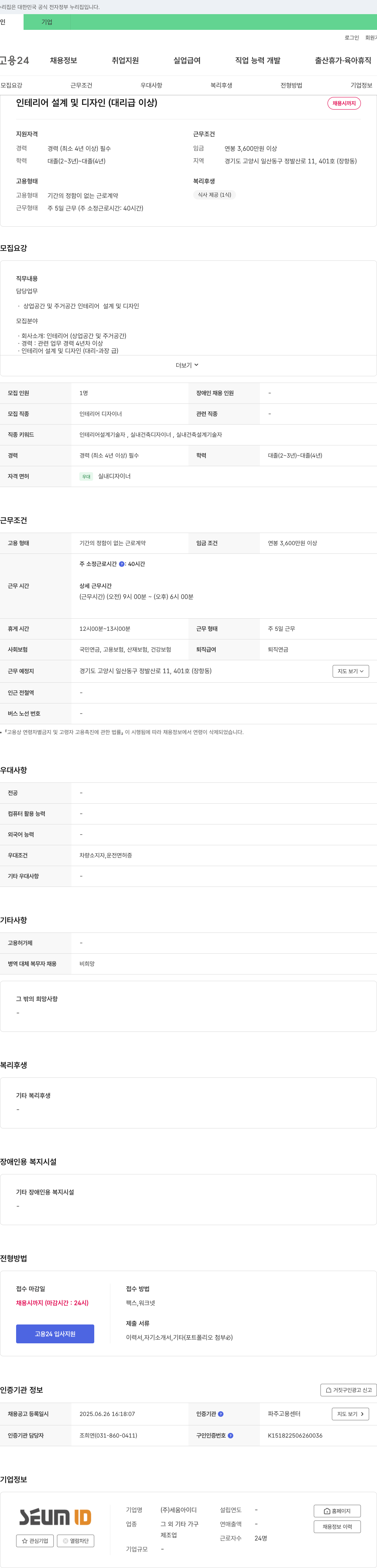Click 인테리어 디자이너 job category value
This screenshot has height=1568, width=377.
coord(101,414)
